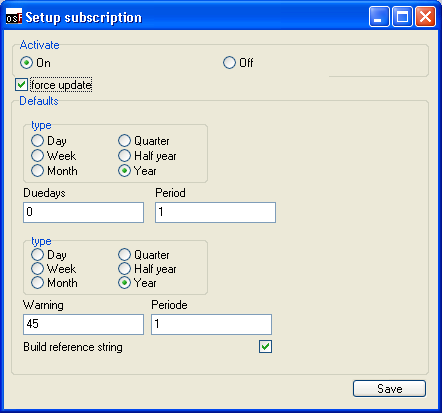Click the Duedays label text

[x=44, y=193]
